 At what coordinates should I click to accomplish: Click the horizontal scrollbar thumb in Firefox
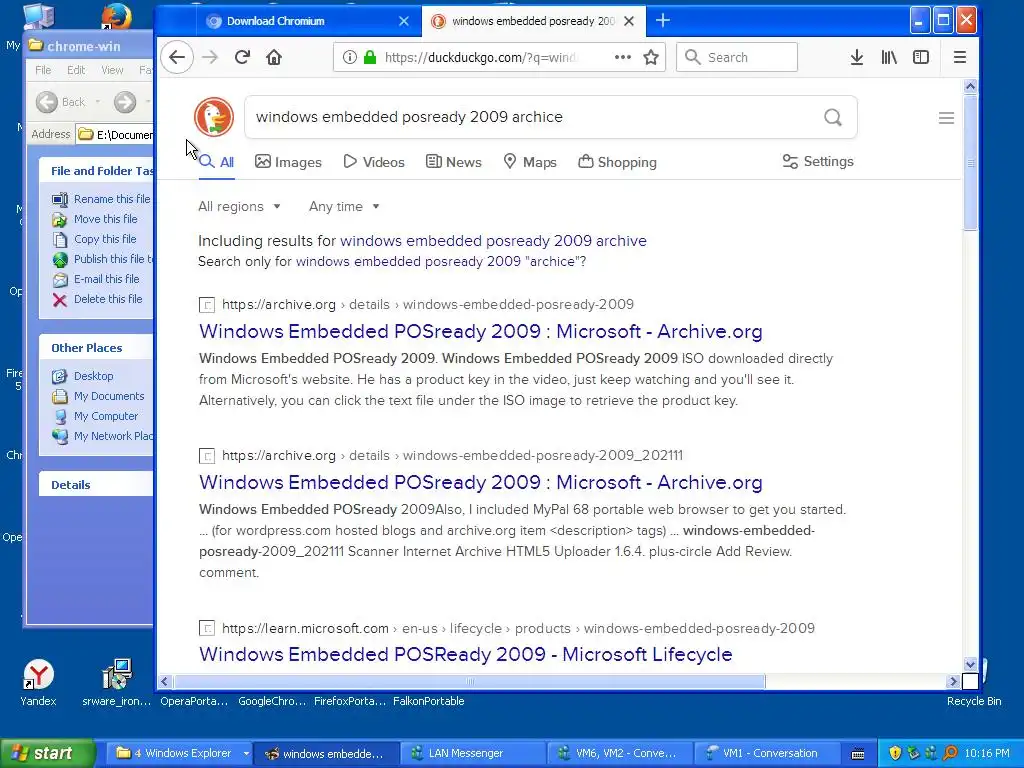[x=468, y=682]
